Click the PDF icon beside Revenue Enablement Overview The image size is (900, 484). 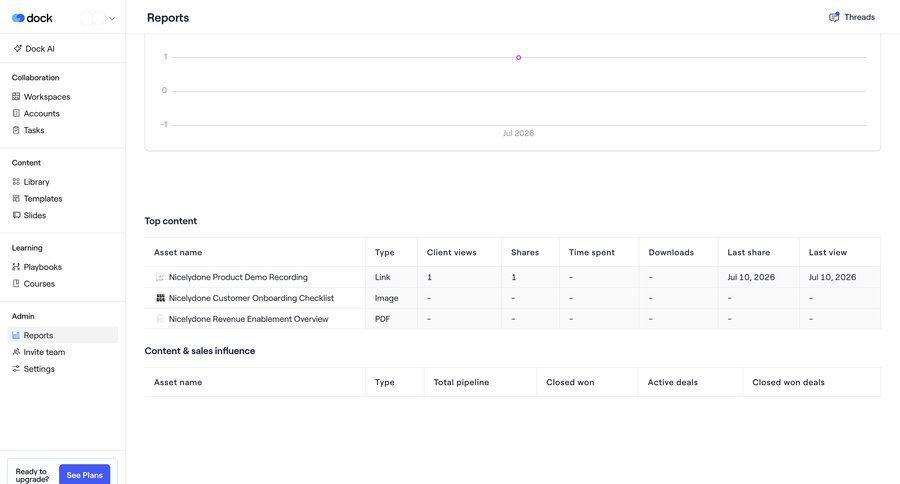(x=160, y=319)
